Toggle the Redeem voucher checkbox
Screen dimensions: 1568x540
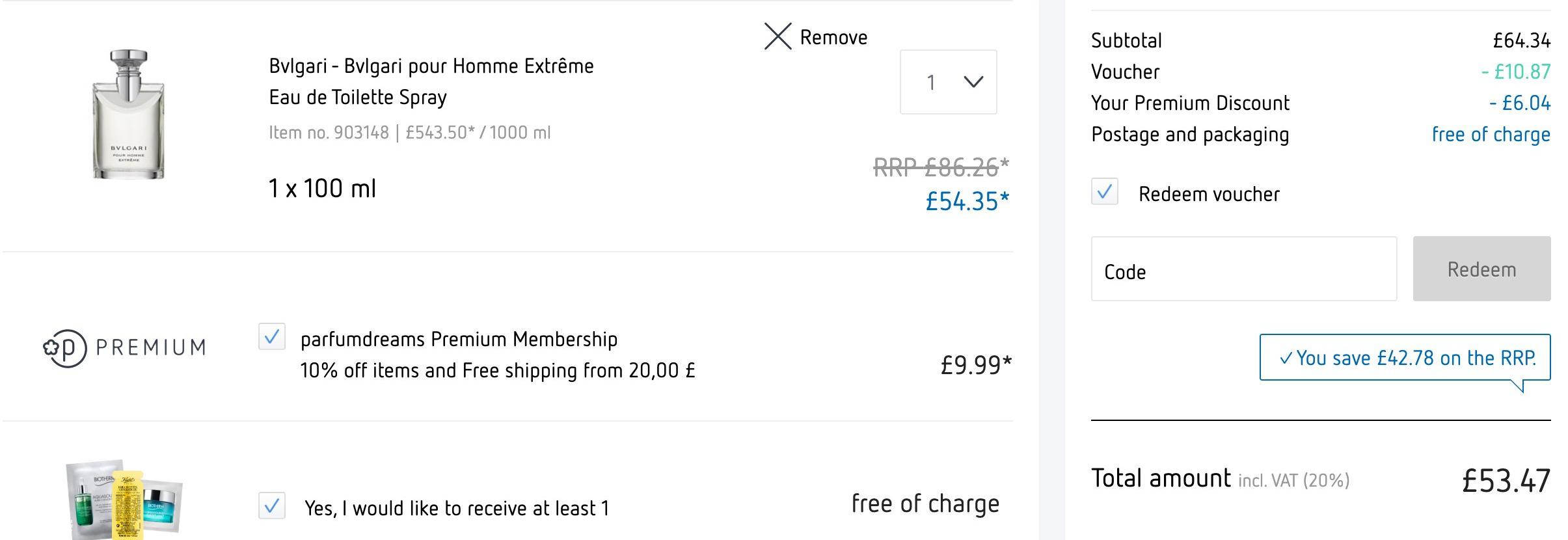[1105, 191]
